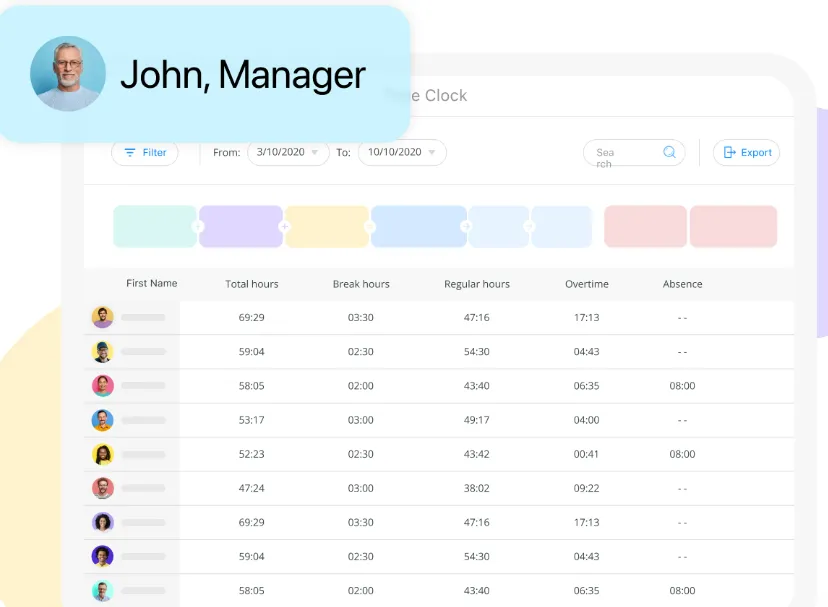828x607 pixels.
Task: Click the Filter lines icon
Action: (x=129, y=153)
